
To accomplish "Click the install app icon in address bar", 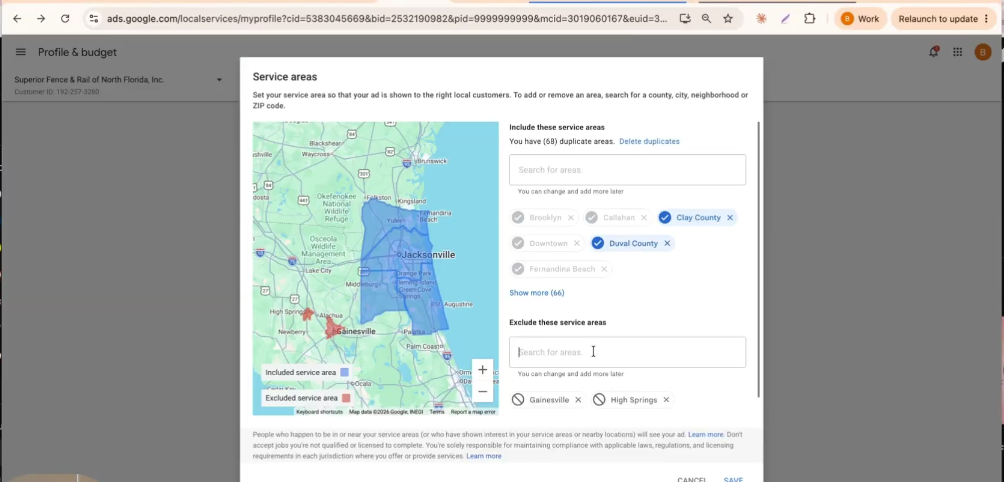I will (684, 19).
